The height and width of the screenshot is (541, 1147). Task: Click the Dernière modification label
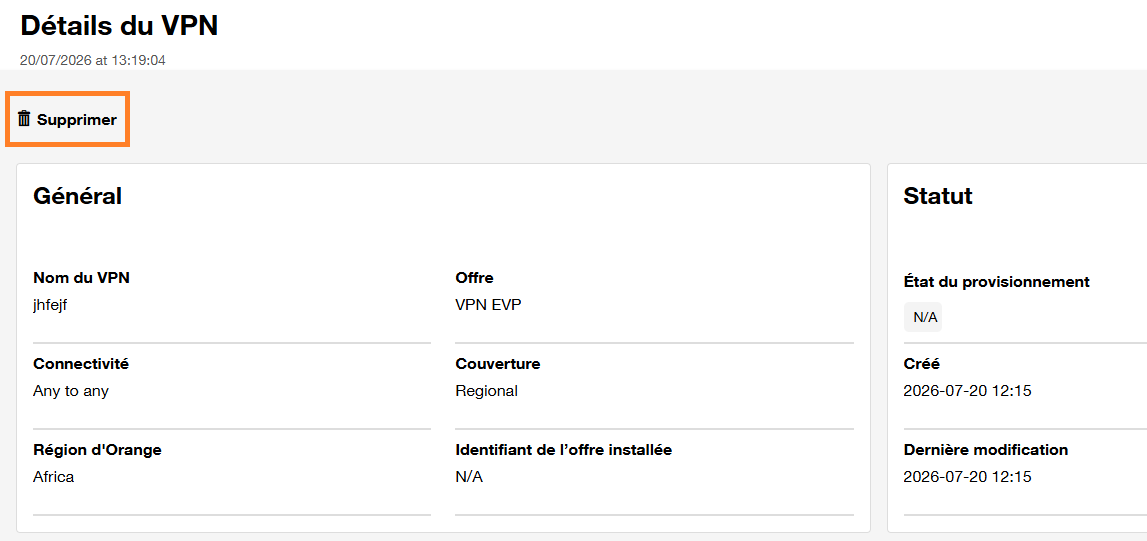point(985,450)
